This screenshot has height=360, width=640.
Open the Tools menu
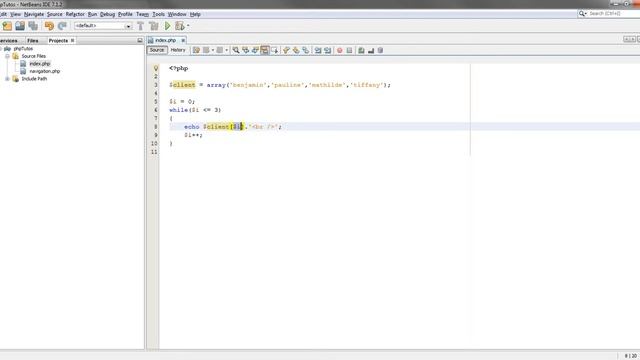[158, 14]
